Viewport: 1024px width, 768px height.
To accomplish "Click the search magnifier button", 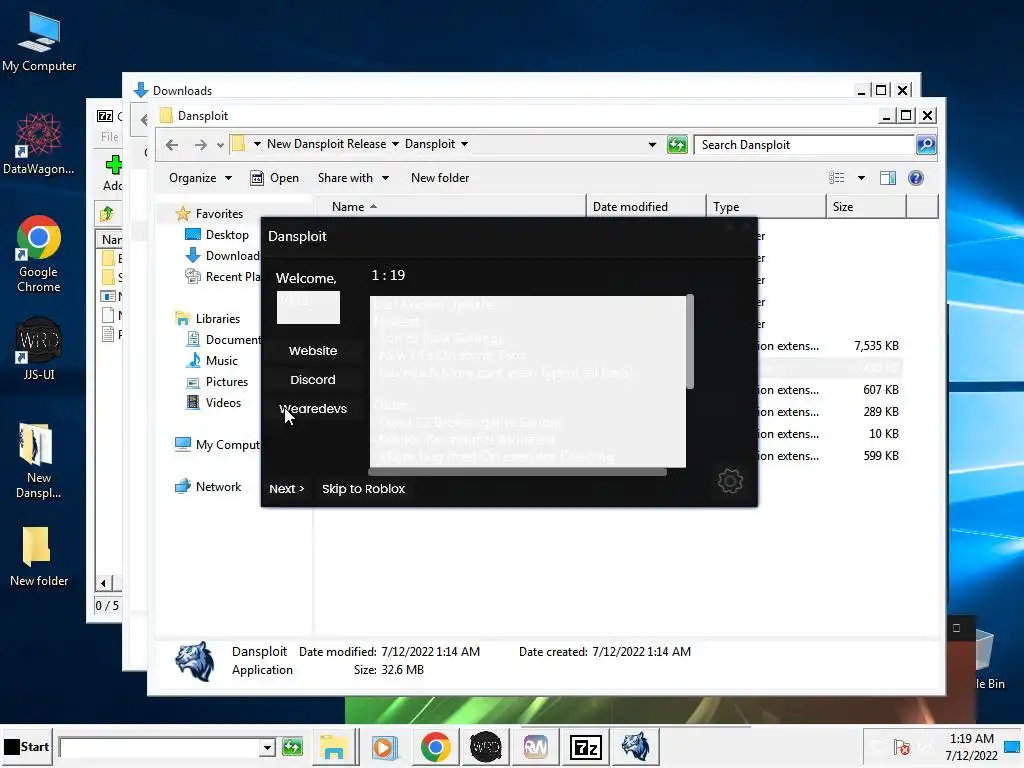I will pyautogui.click(x=926, y=144).
